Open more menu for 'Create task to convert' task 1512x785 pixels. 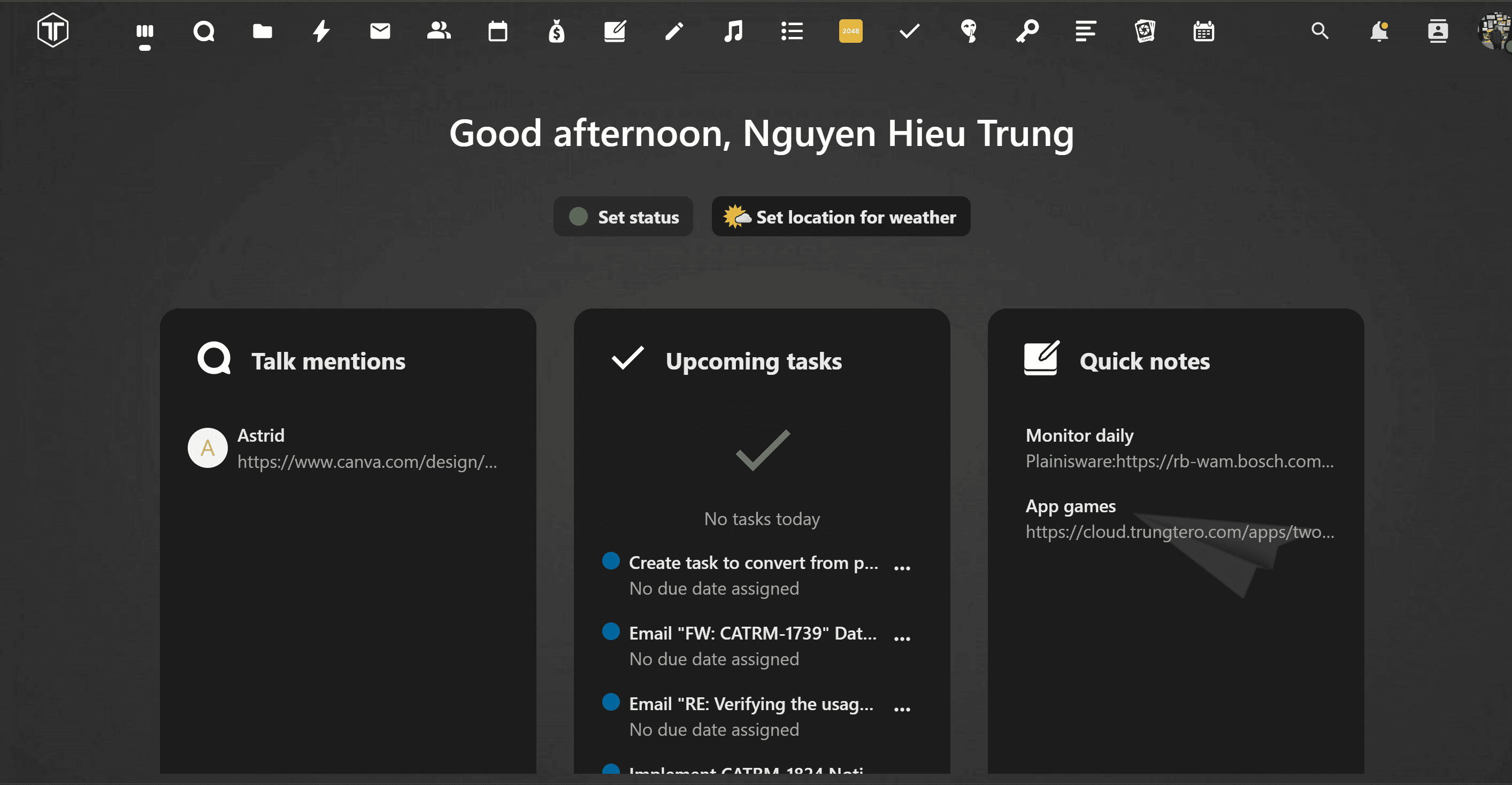point(902,567)
